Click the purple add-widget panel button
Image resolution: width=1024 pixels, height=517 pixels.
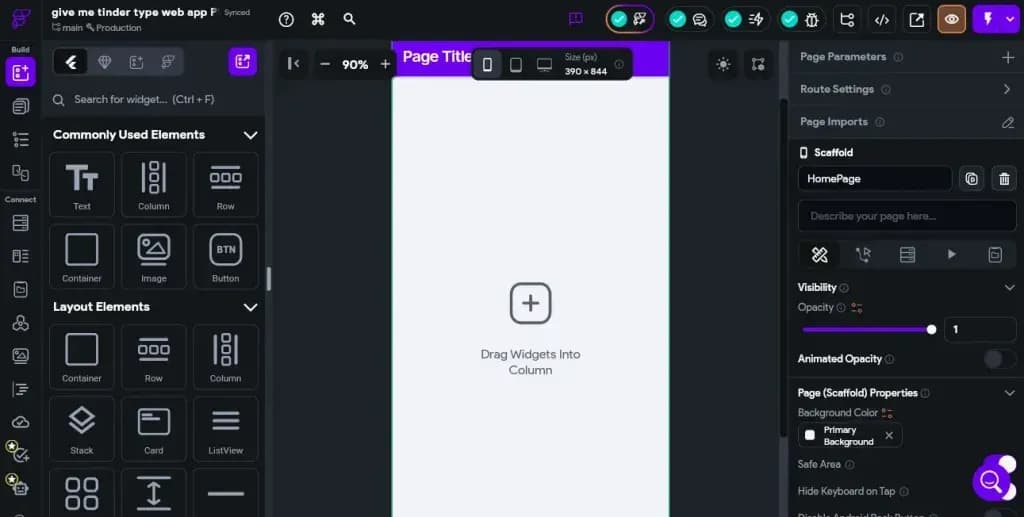(x=242, y=61)
